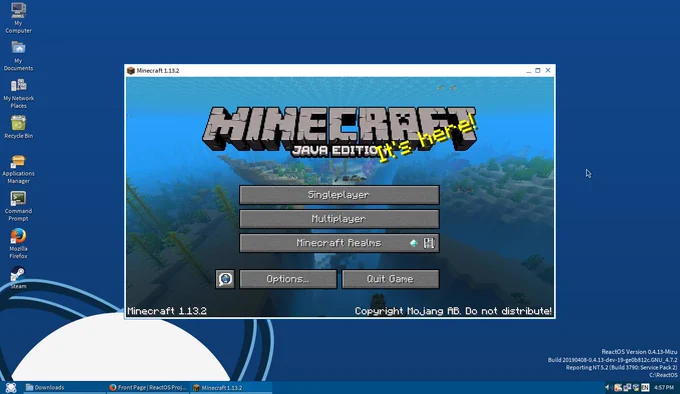The image size is (680, 394).
Task: Open My Computer desktop icon
Action: [x=18, y=18]
